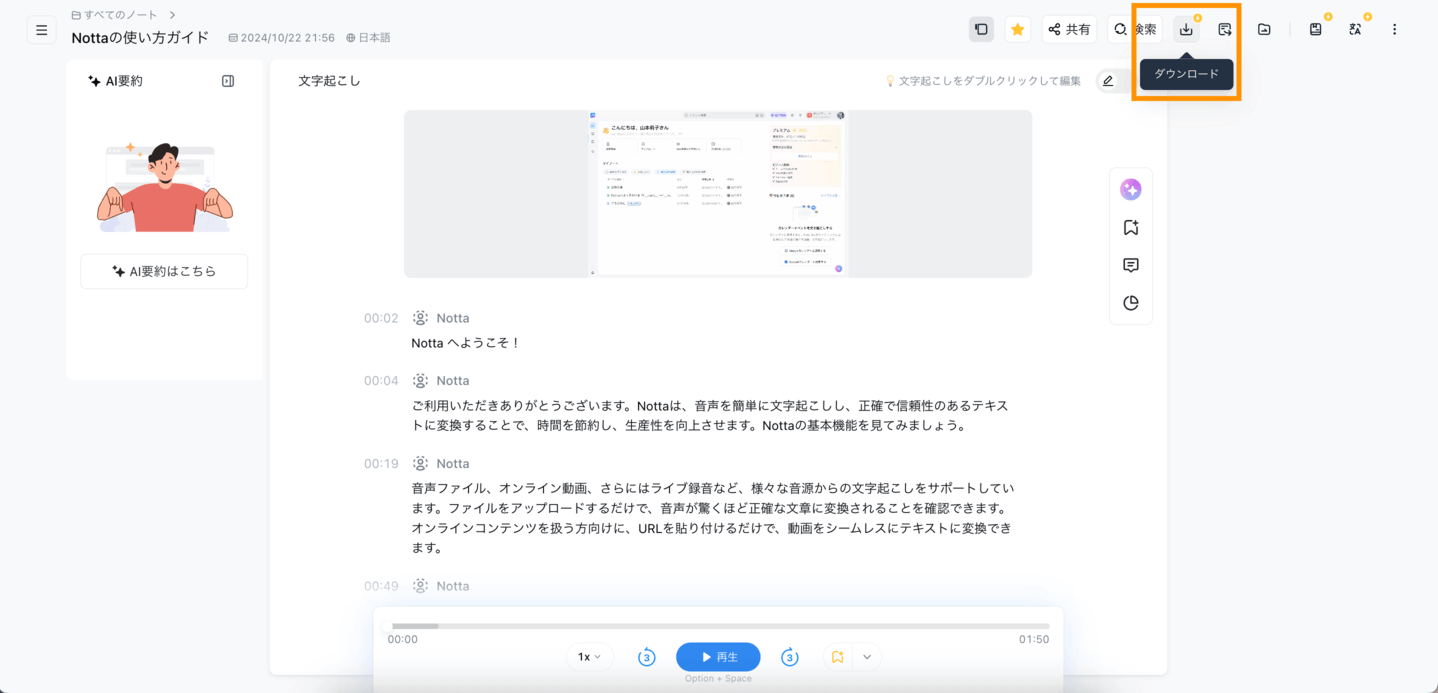Click the download icon
This screenshot has height=693, width=1438.
pos(1186,30)
